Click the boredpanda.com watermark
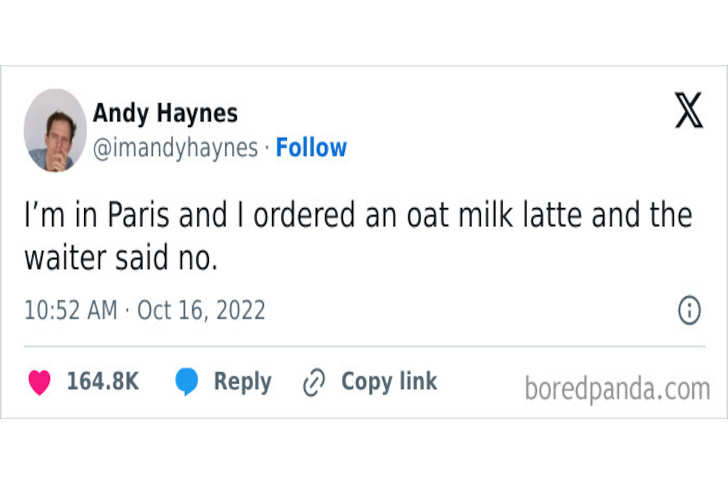This screenshot has width=728, height=485. tap(617, 388)
